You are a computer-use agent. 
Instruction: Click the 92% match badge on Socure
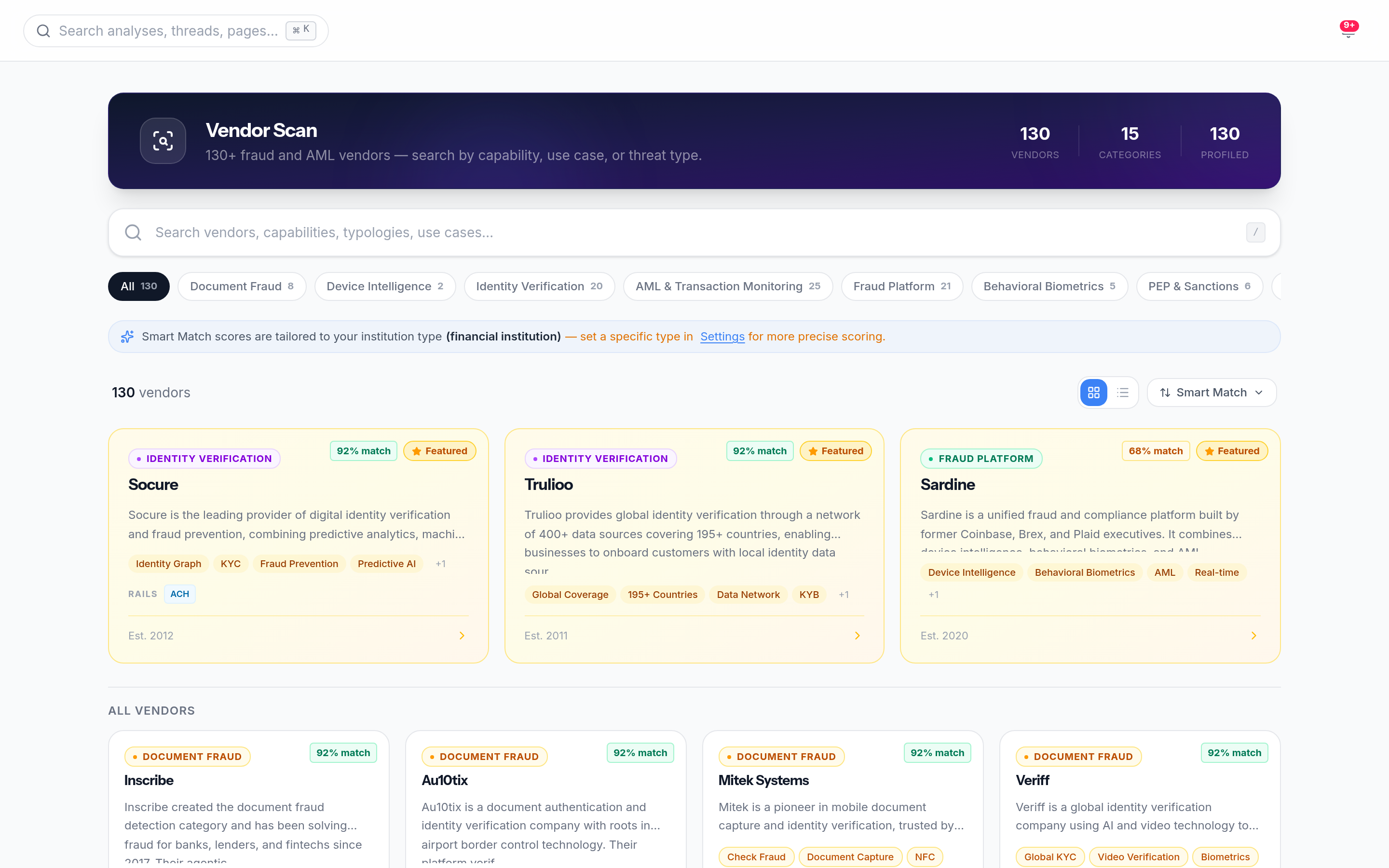pyautogui.click(x=363, y=451)
